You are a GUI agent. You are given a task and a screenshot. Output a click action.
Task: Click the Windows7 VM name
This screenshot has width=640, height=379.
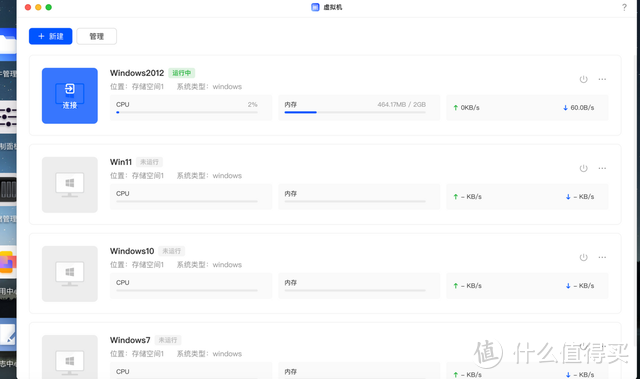click(x=130, y=340)
